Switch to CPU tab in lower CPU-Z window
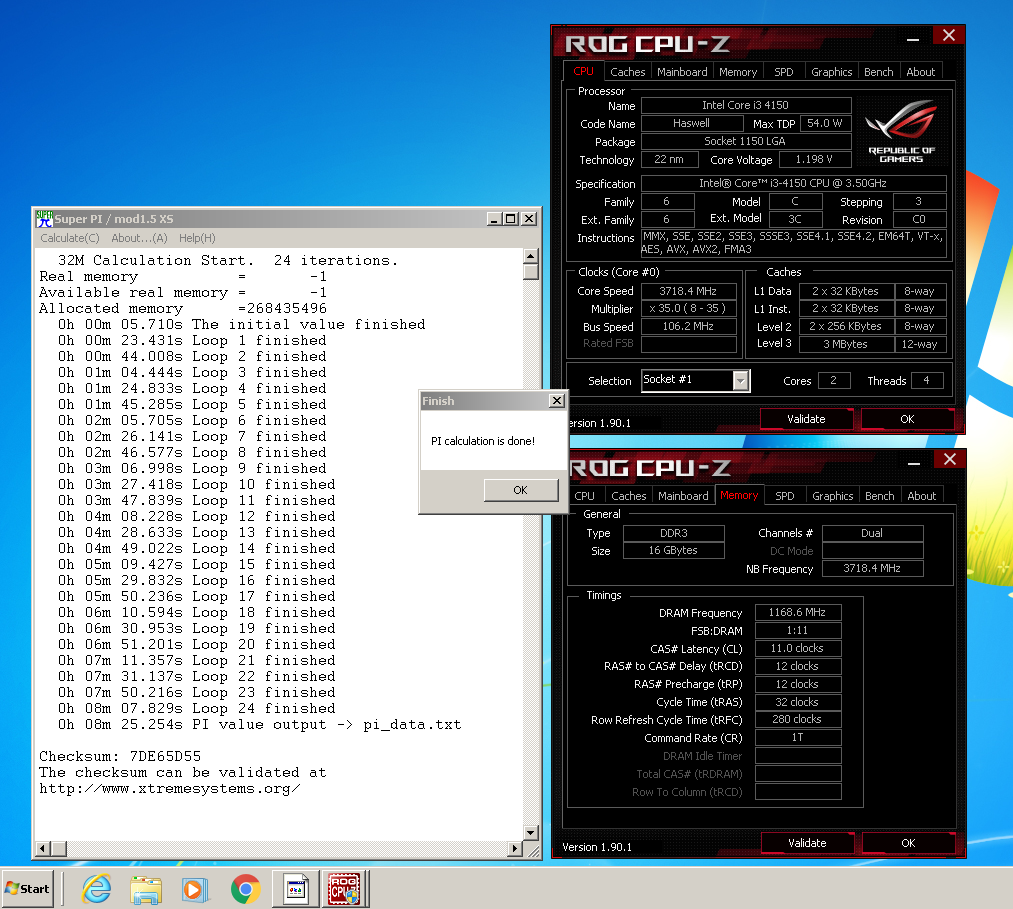 (585, 496)
